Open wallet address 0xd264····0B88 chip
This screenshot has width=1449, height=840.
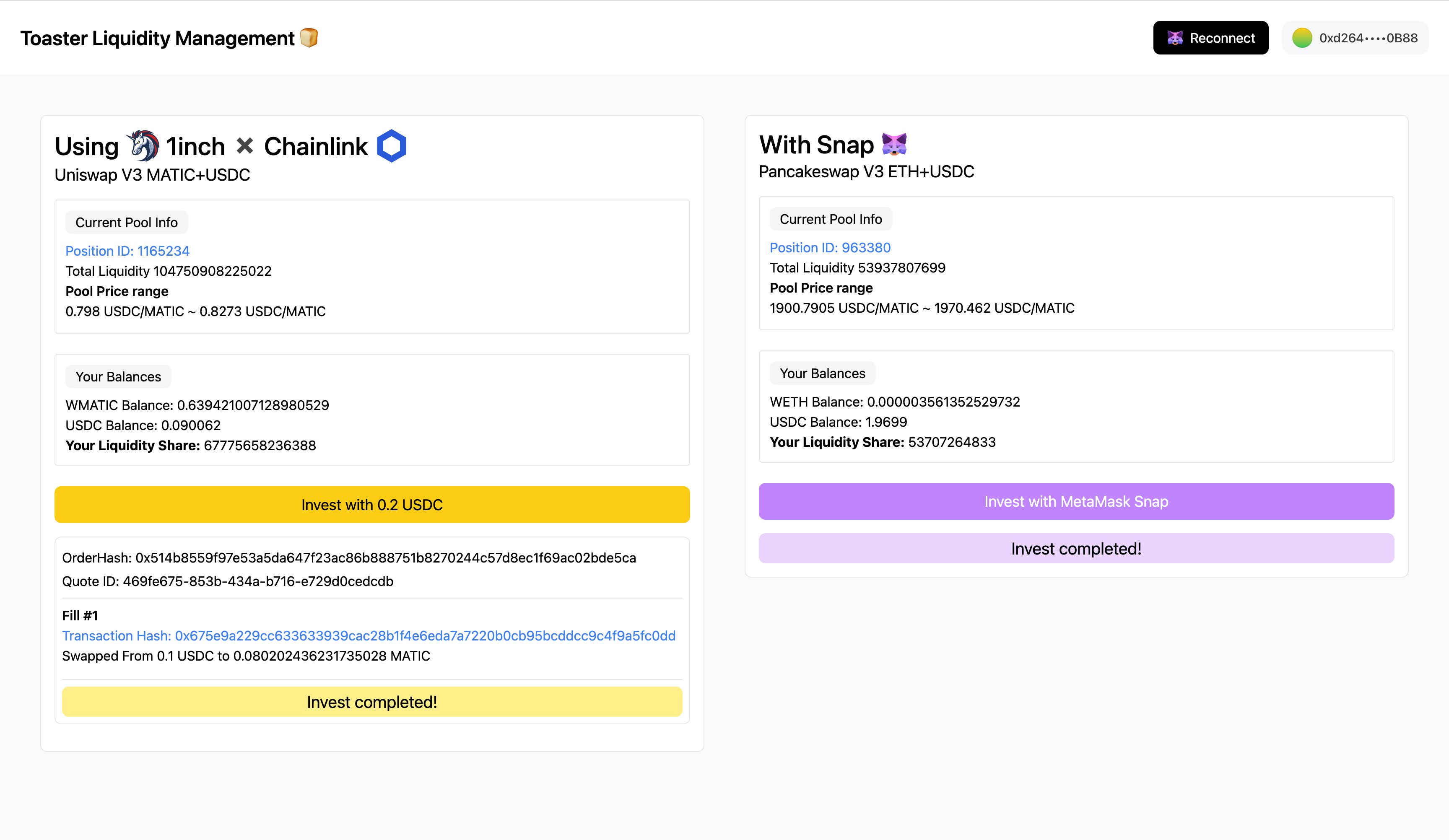(x=1355, y=38)
